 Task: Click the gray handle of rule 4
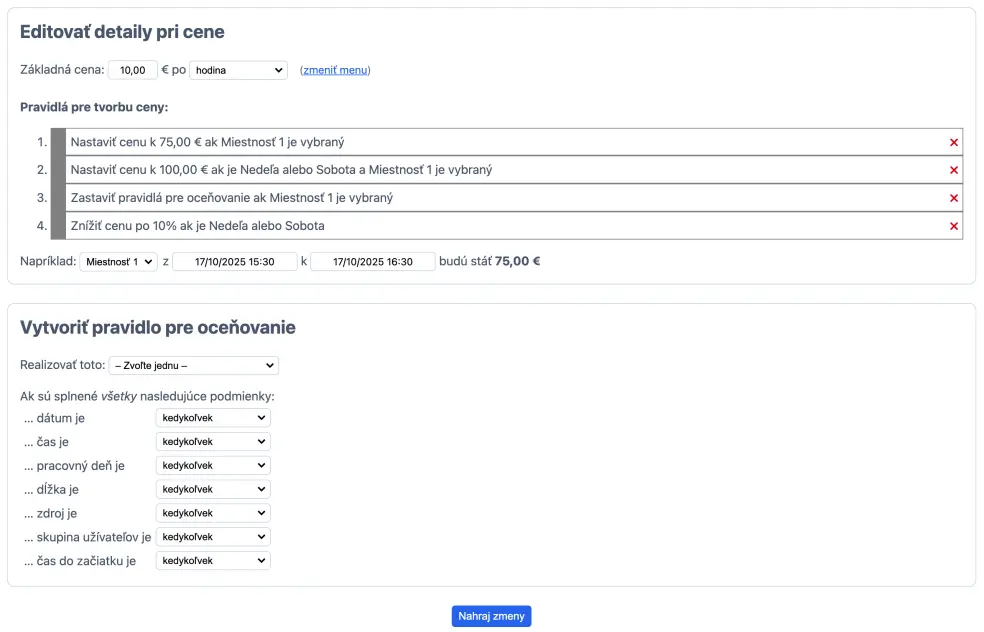pyautogui.click(x=58, y=226)
